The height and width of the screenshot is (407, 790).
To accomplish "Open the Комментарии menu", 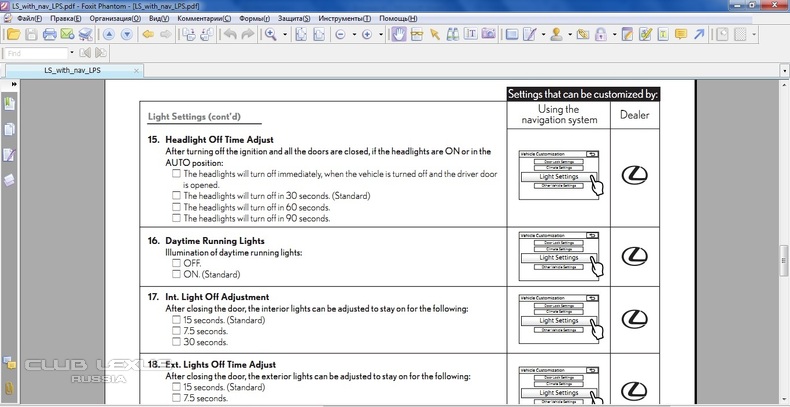I will 204,19.
